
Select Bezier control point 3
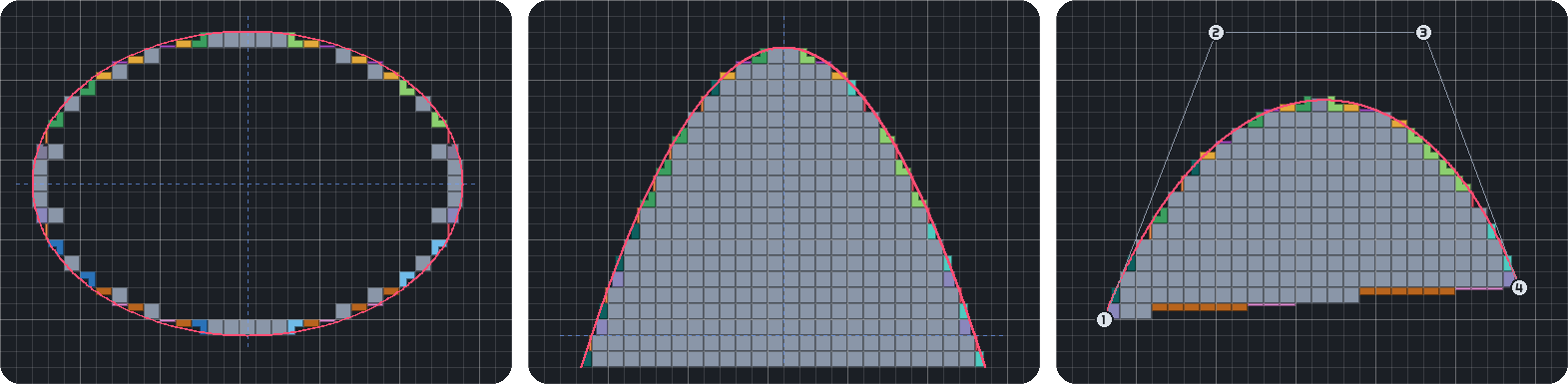pos(1423,33)
